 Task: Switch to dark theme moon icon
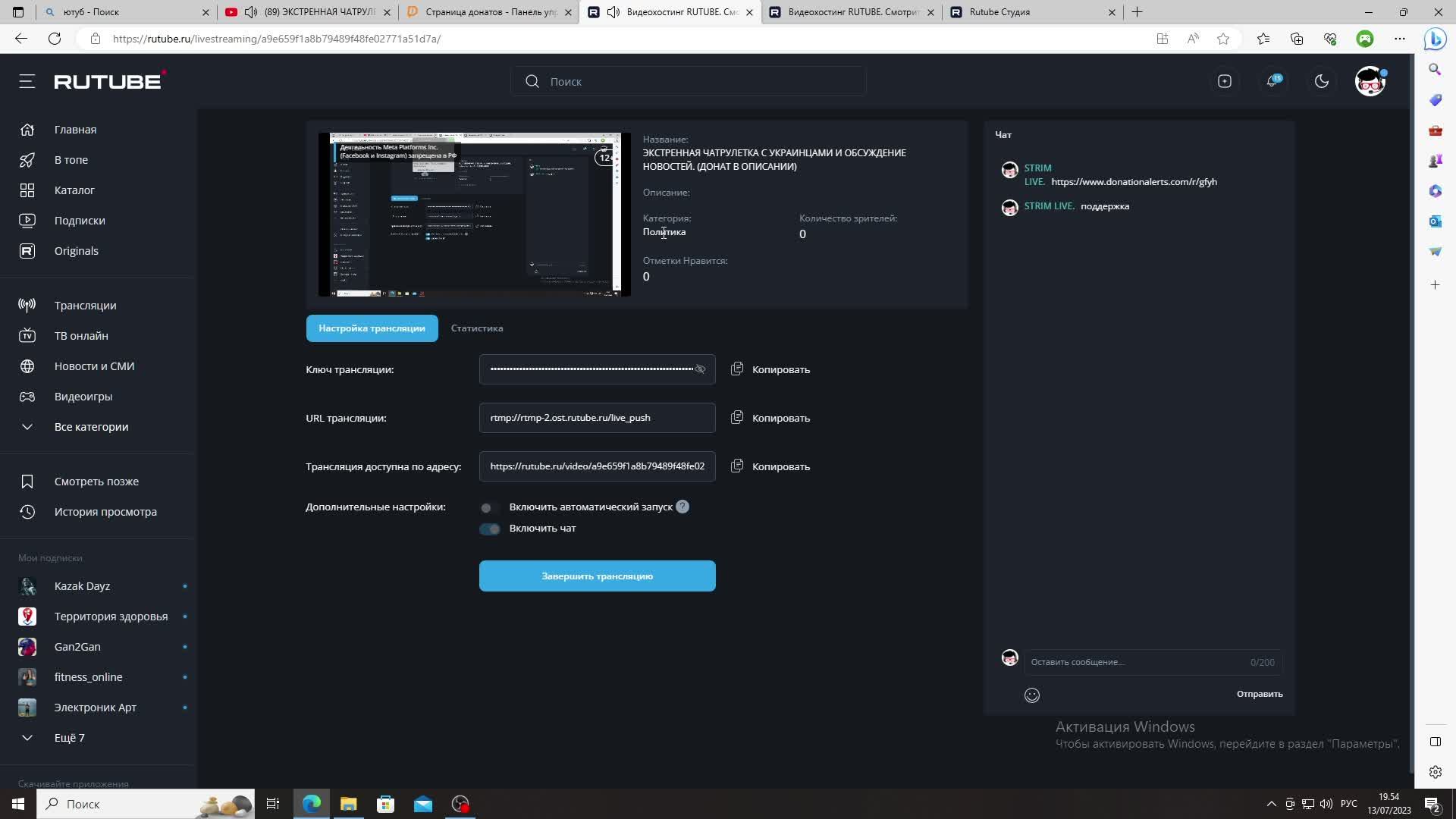point(1321,81)
